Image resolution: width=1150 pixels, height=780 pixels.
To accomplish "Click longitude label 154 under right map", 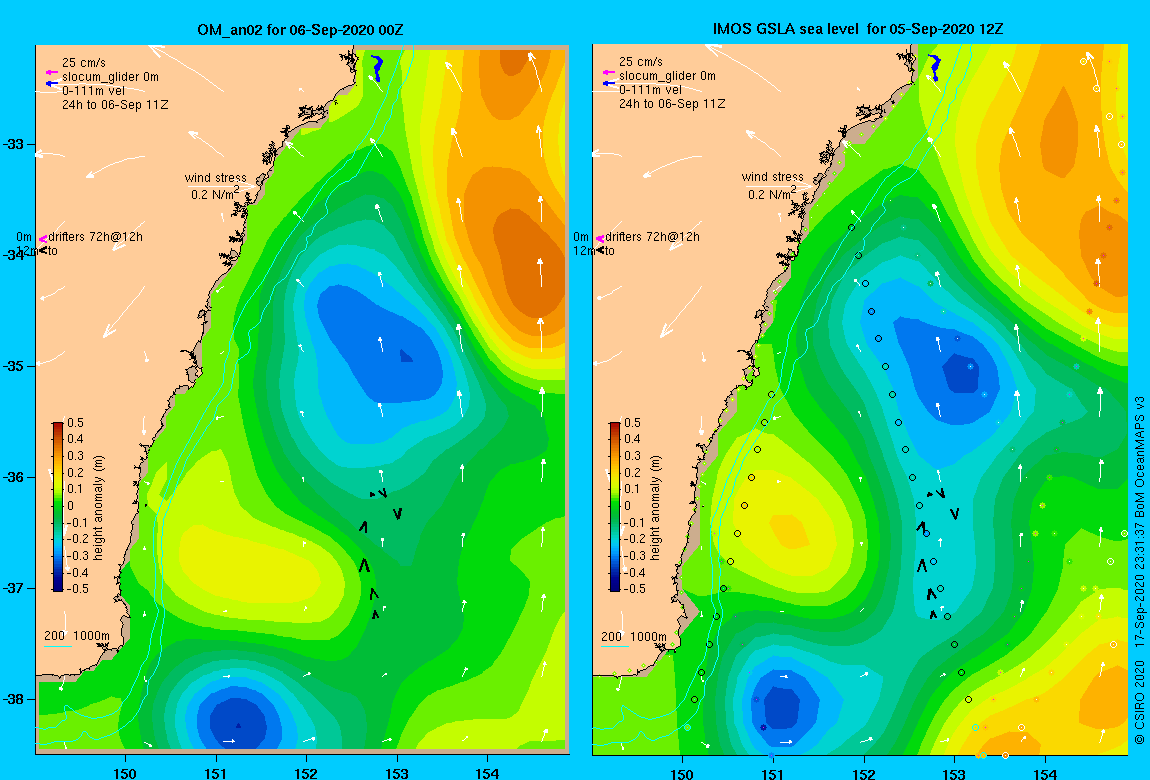I will pyautogui.click(x=1044, y=774).
